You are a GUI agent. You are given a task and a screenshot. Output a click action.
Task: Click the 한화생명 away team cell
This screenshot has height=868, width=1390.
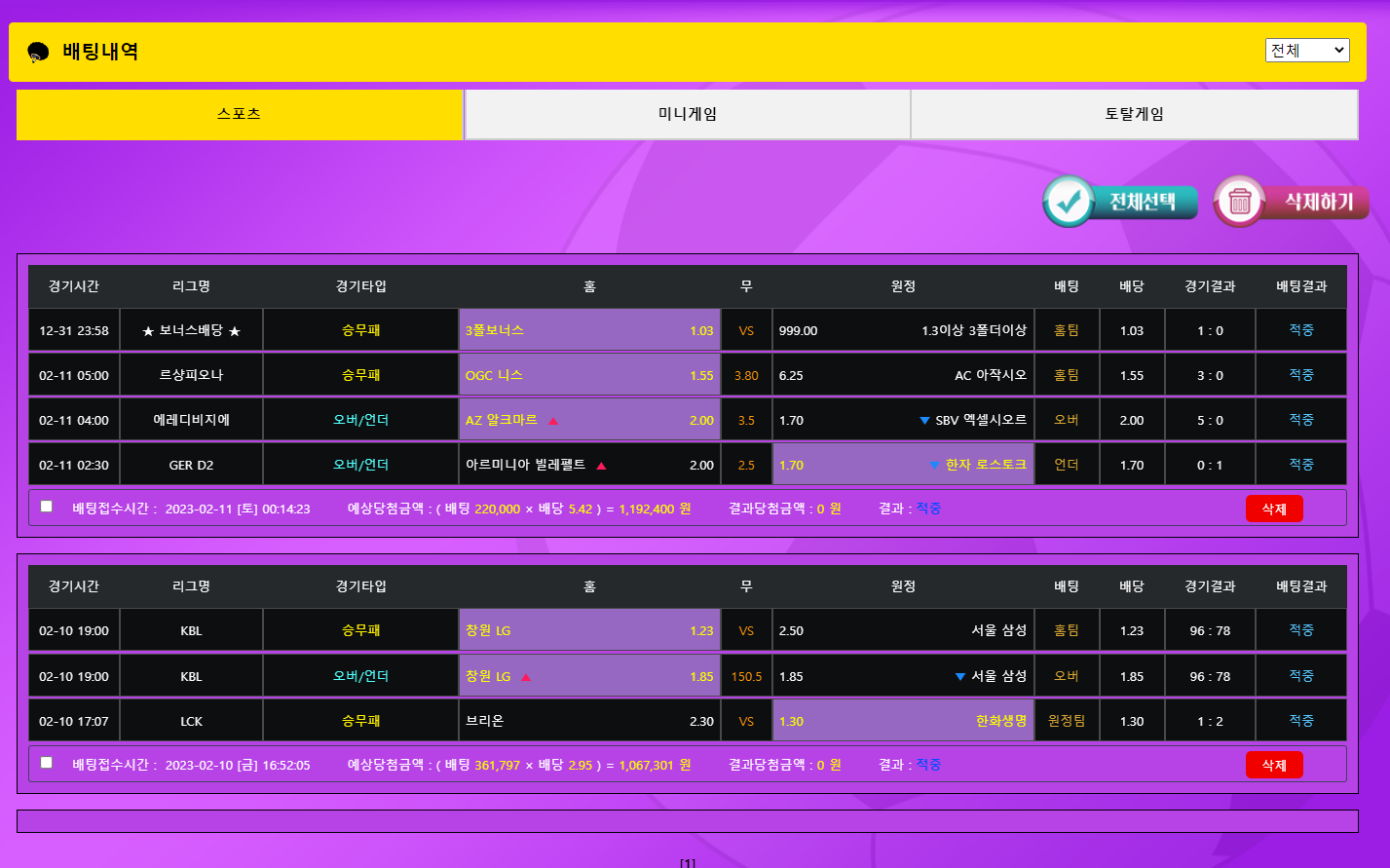tap(903, 721)
